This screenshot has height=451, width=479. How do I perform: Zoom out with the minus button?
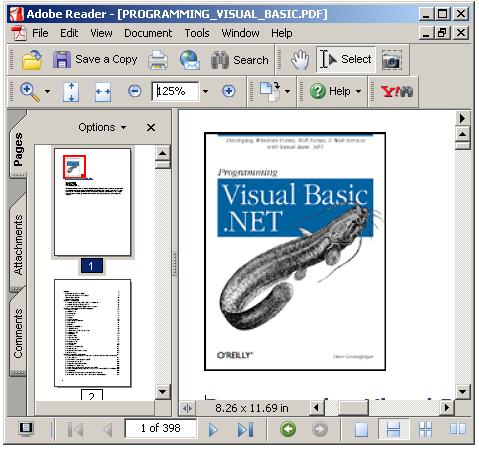pos(135,91)
